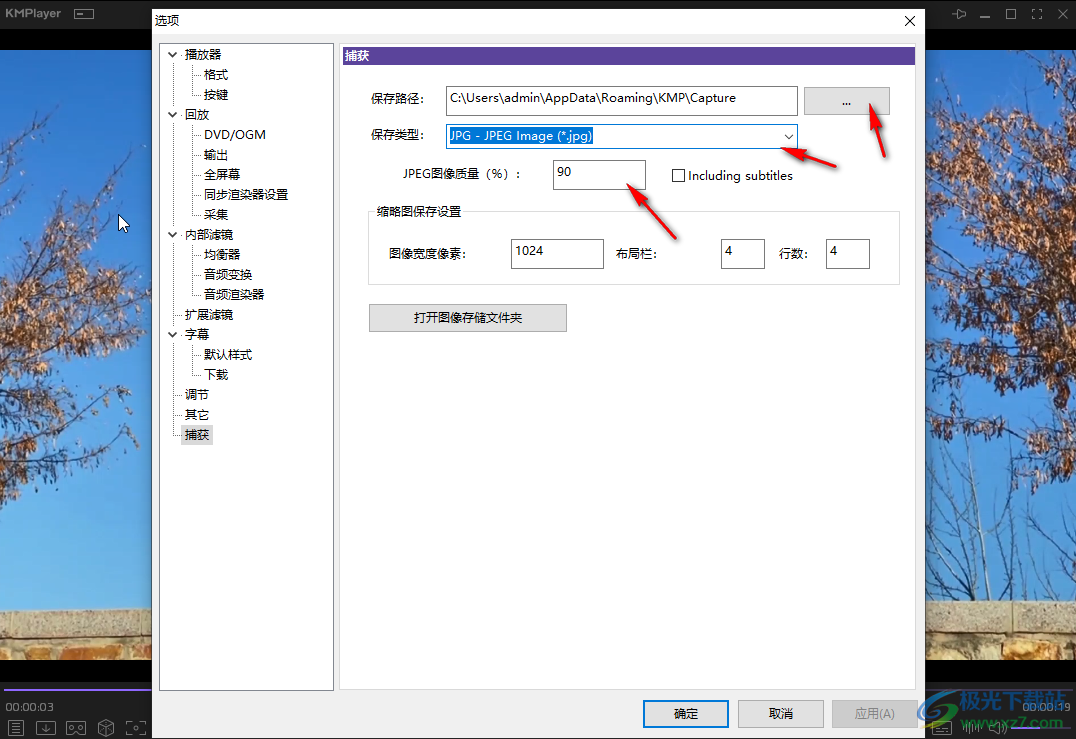Image resolution: width=1076 pixels, height=739 pixels.
Task: Click the 图像宽度像素 1024 field
Action: 557,254
